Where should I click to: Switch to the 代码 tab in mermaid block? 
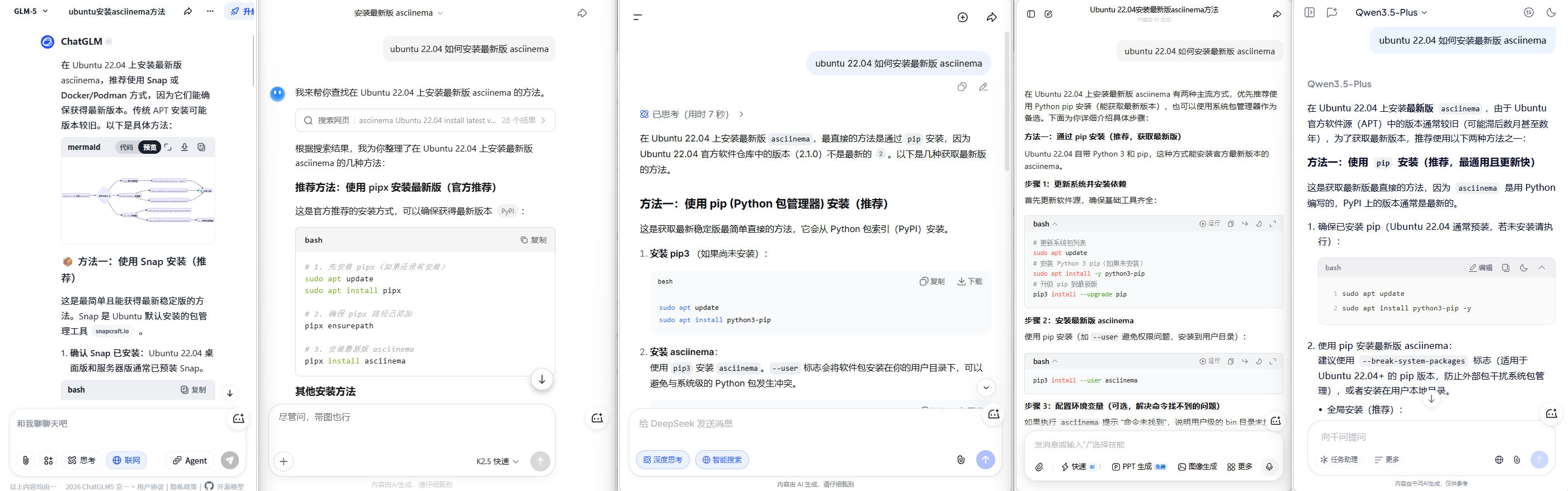tap(126, 147)
